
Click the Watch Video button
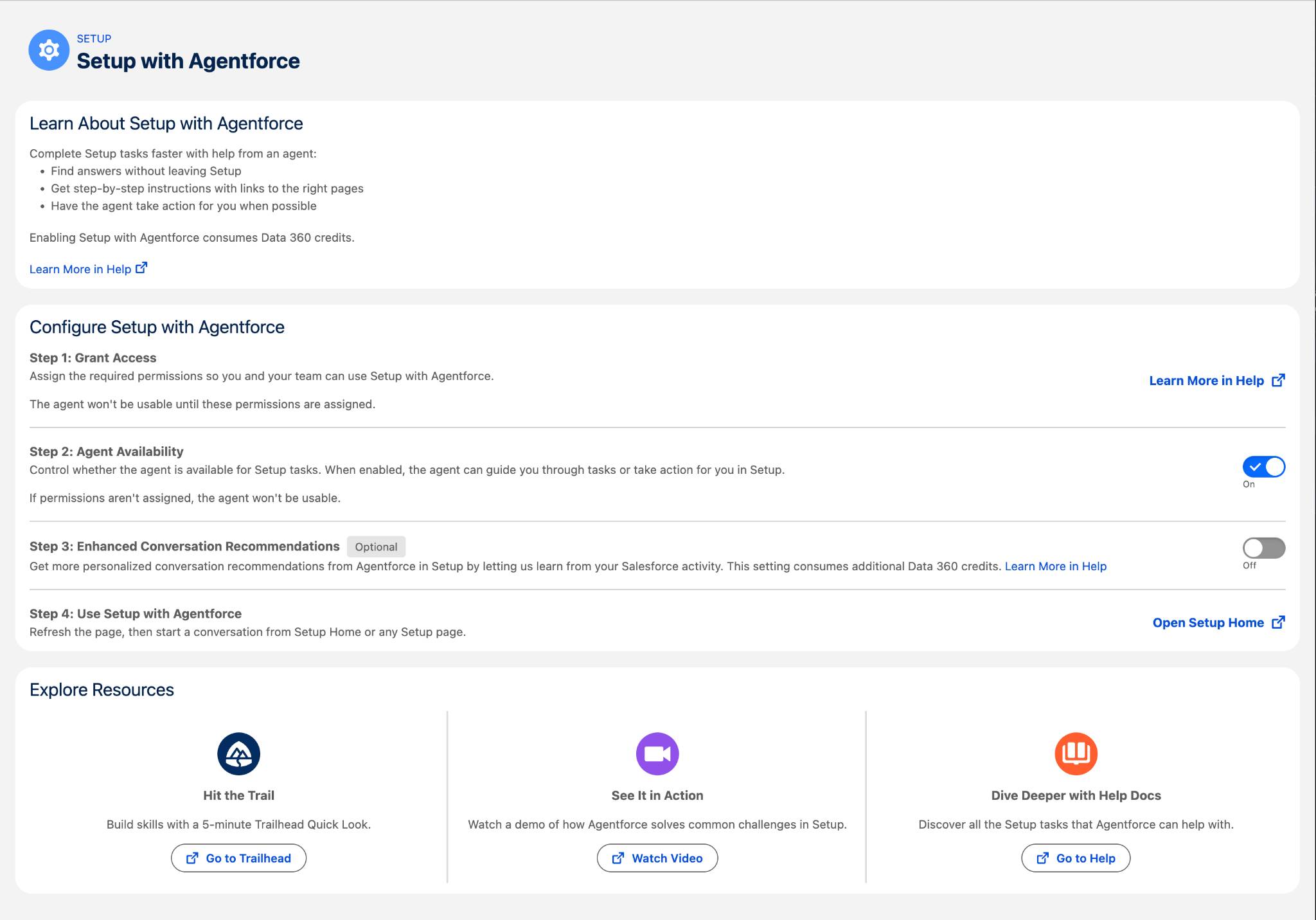[657, 858]
